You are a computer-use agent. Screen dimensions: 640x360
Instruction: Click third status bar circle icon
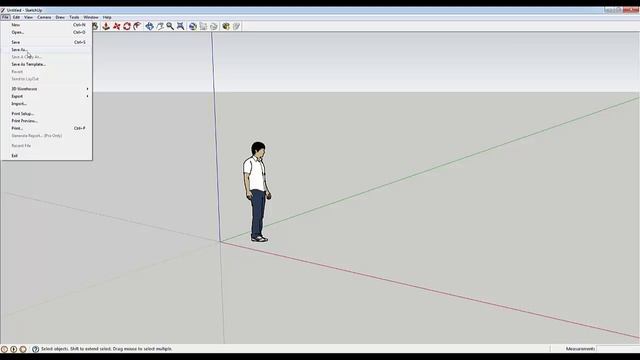pyautogui.click(x=23, y=349)
